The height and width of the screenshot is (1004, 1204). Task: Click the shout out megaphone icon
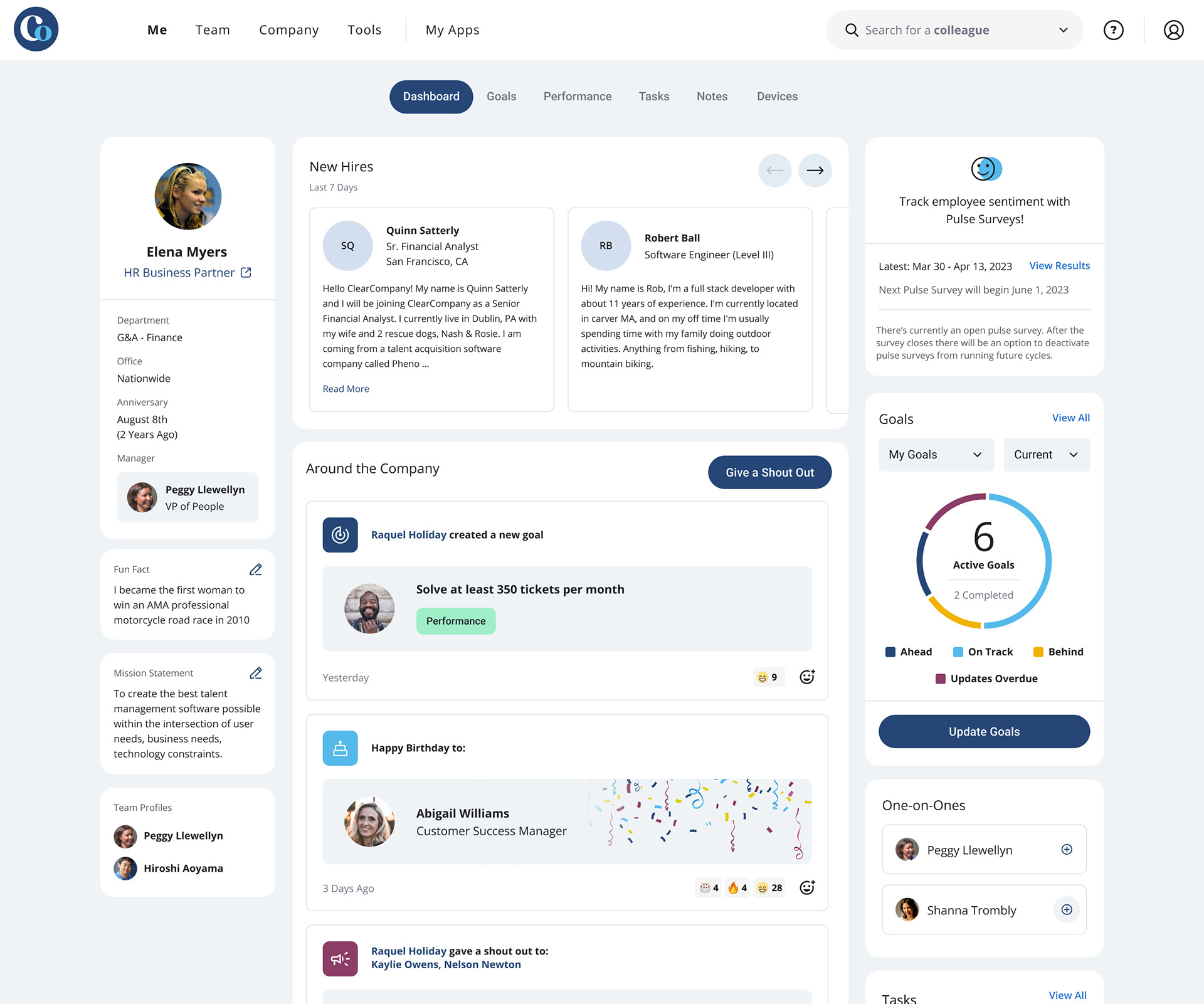point(340,959)
